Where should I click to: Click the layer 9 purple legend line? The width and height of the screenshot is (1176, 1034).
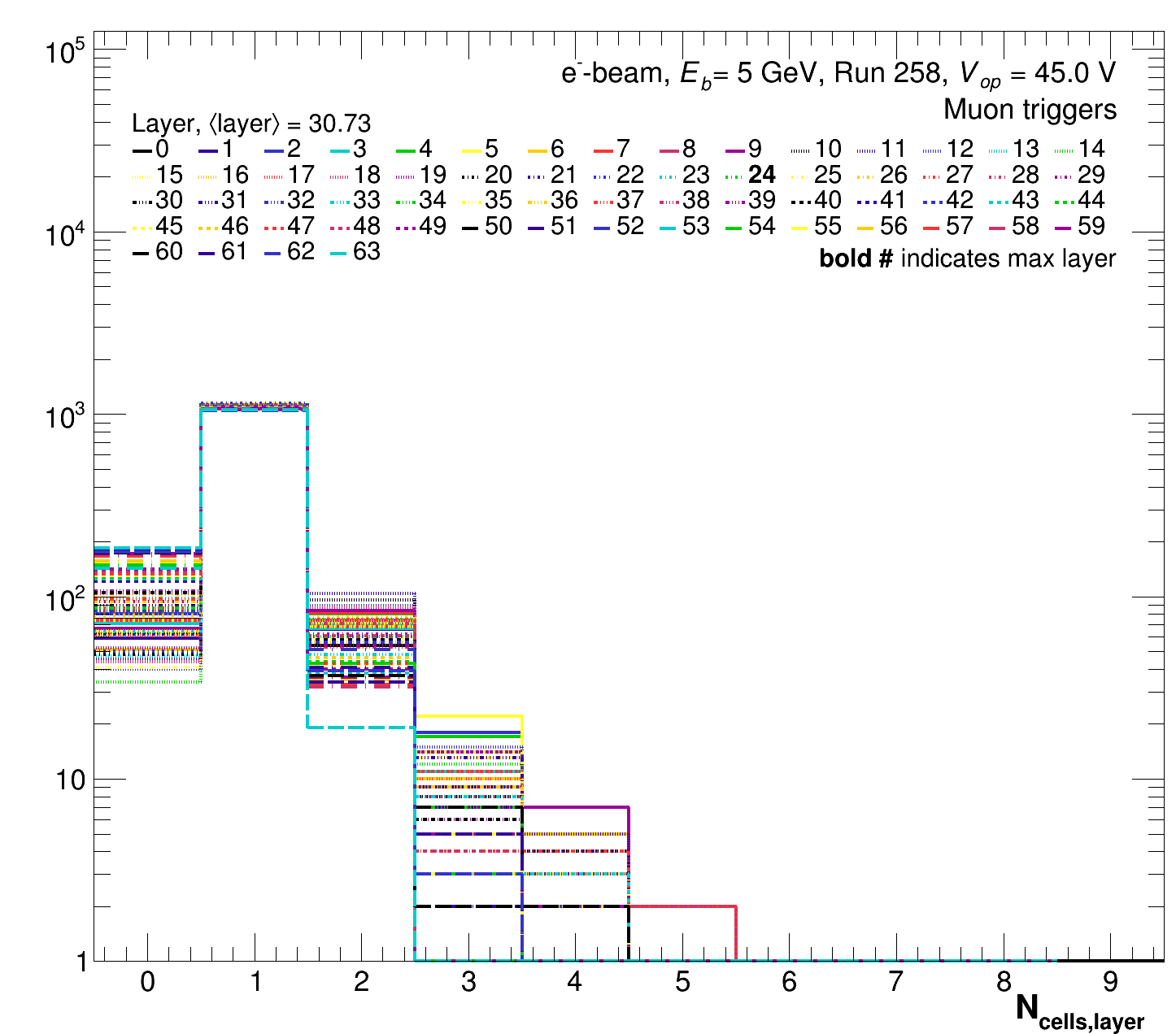[x=734, y=150]
